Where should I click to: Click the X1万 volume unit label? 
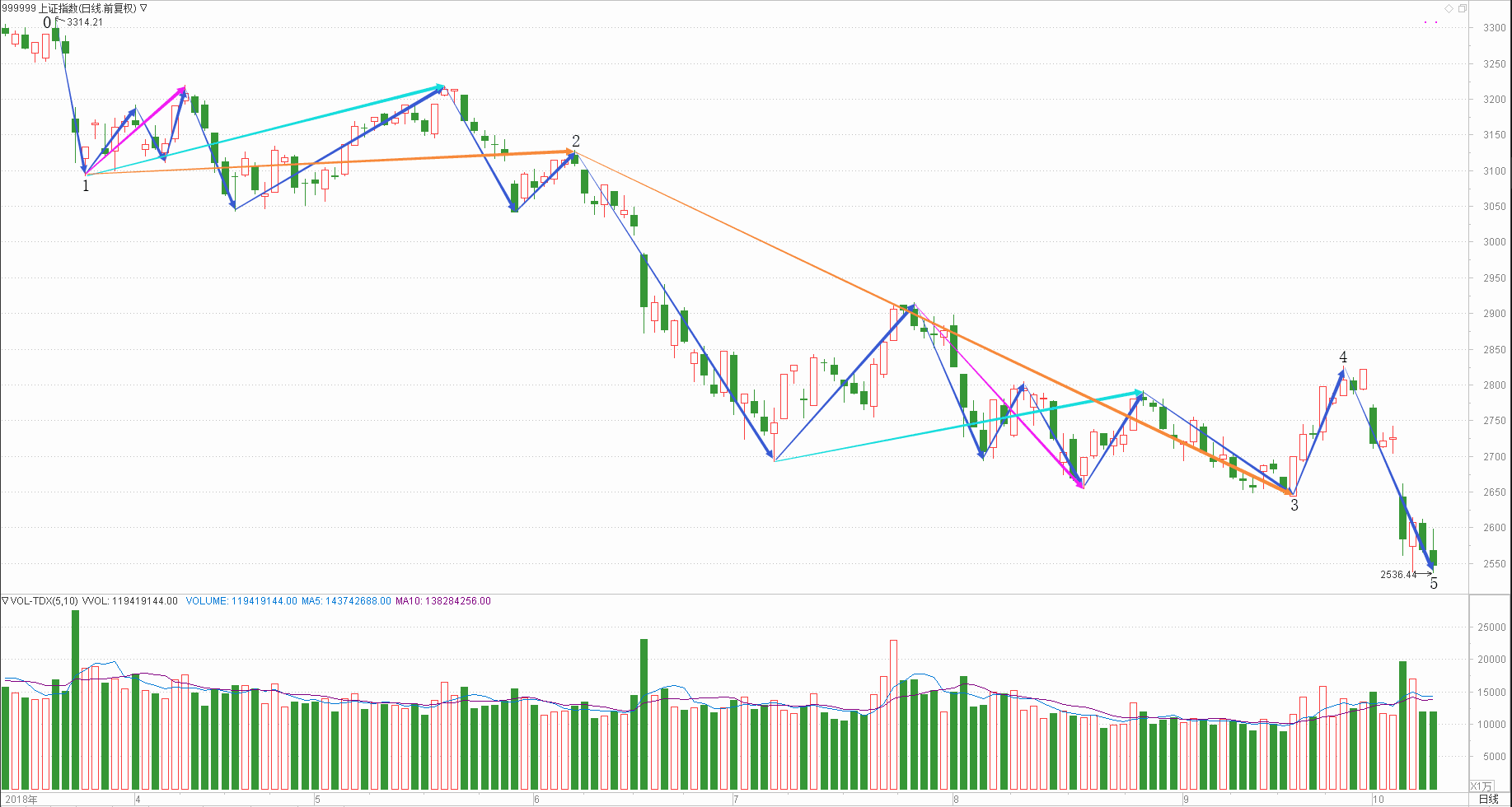coord(1481,786)
